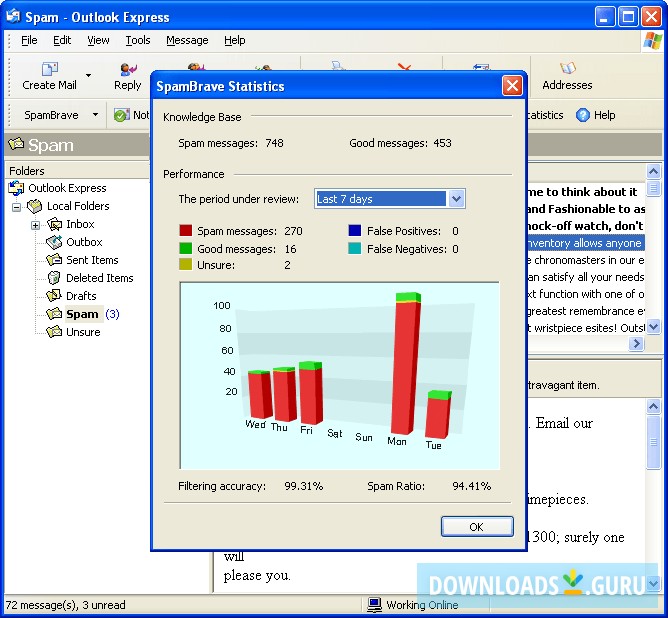
Task: Click the Mon bar in the chart
Action: click(x=405, y=362)
